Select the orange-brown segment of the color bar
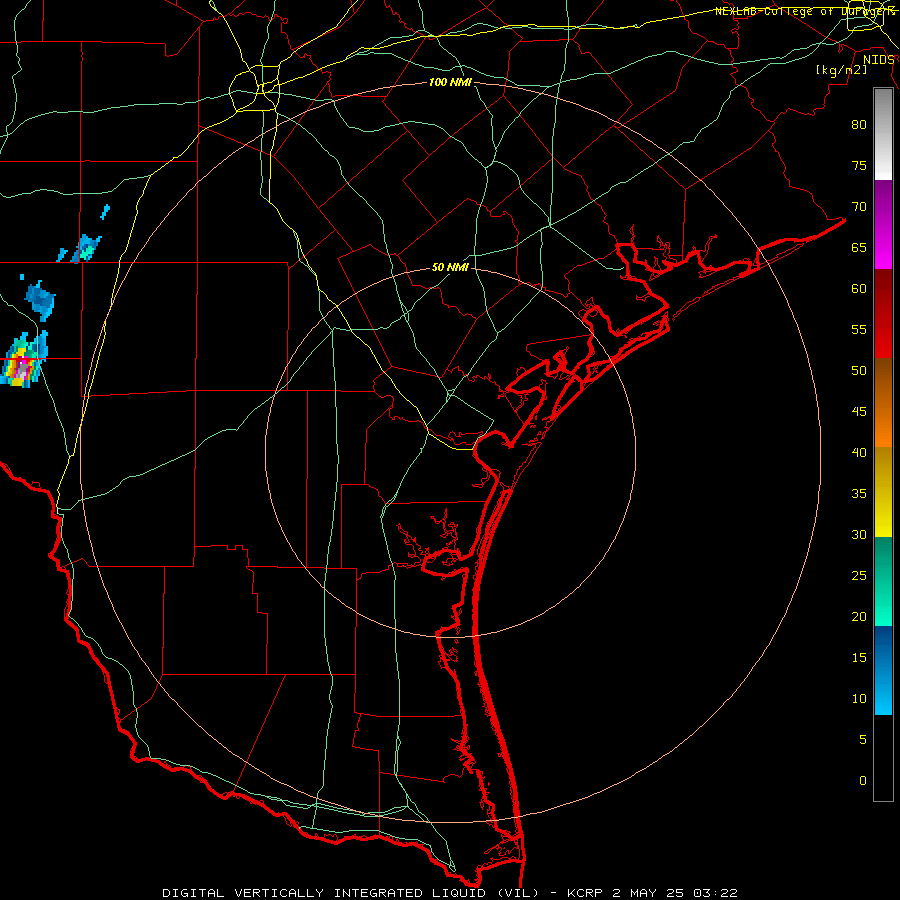 [x=883, y=402]
